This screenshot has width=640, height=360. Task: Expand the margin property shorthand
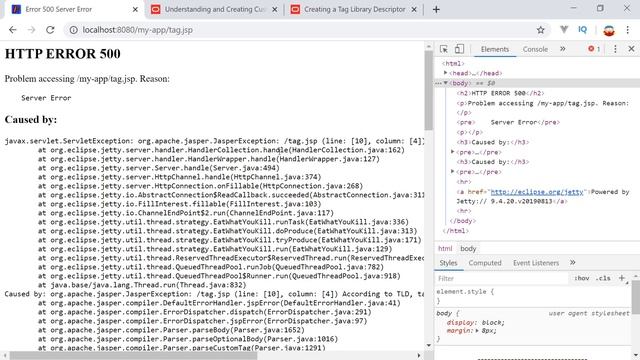(x=477, y=331)
